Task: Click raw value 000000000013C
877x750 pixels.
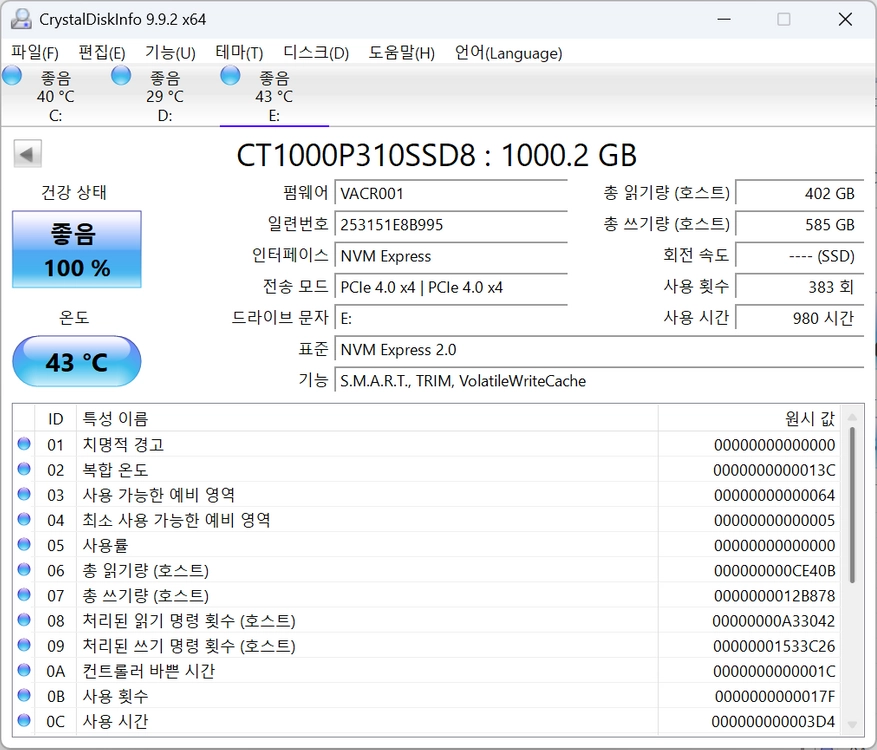Action: (774, 470)
